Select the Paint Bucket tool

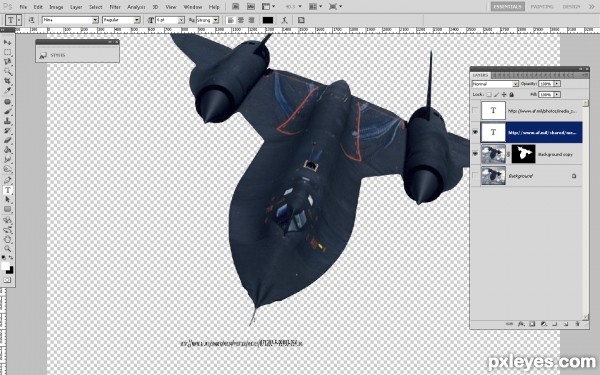click(7, 150)
